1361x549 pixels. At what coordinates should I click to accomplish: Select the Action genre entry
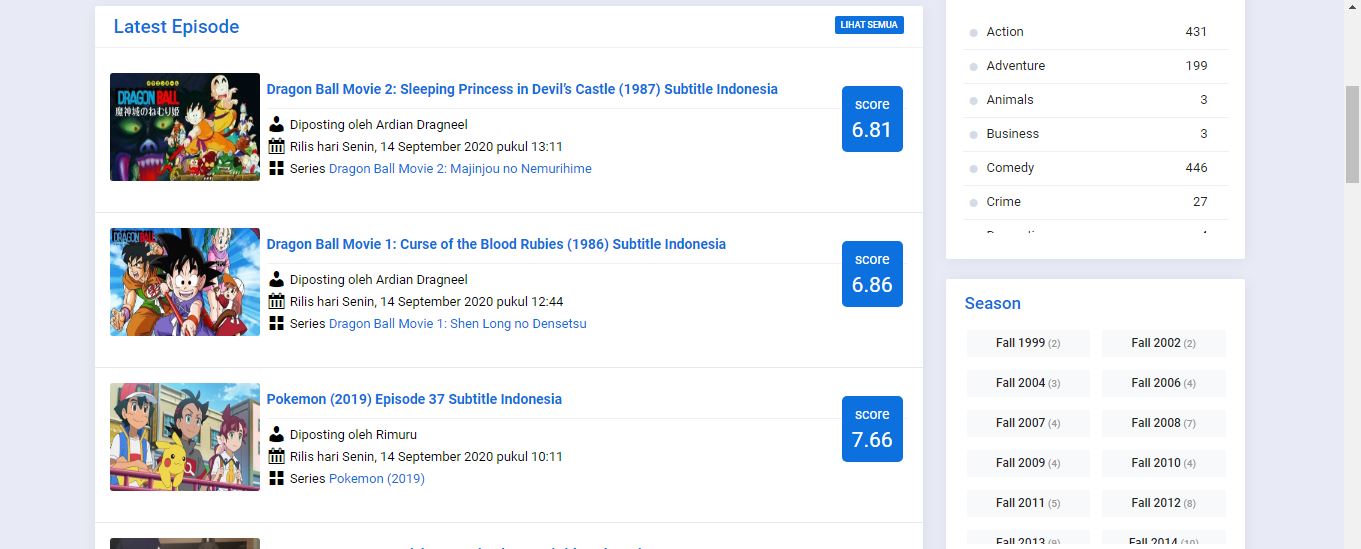1004,32
